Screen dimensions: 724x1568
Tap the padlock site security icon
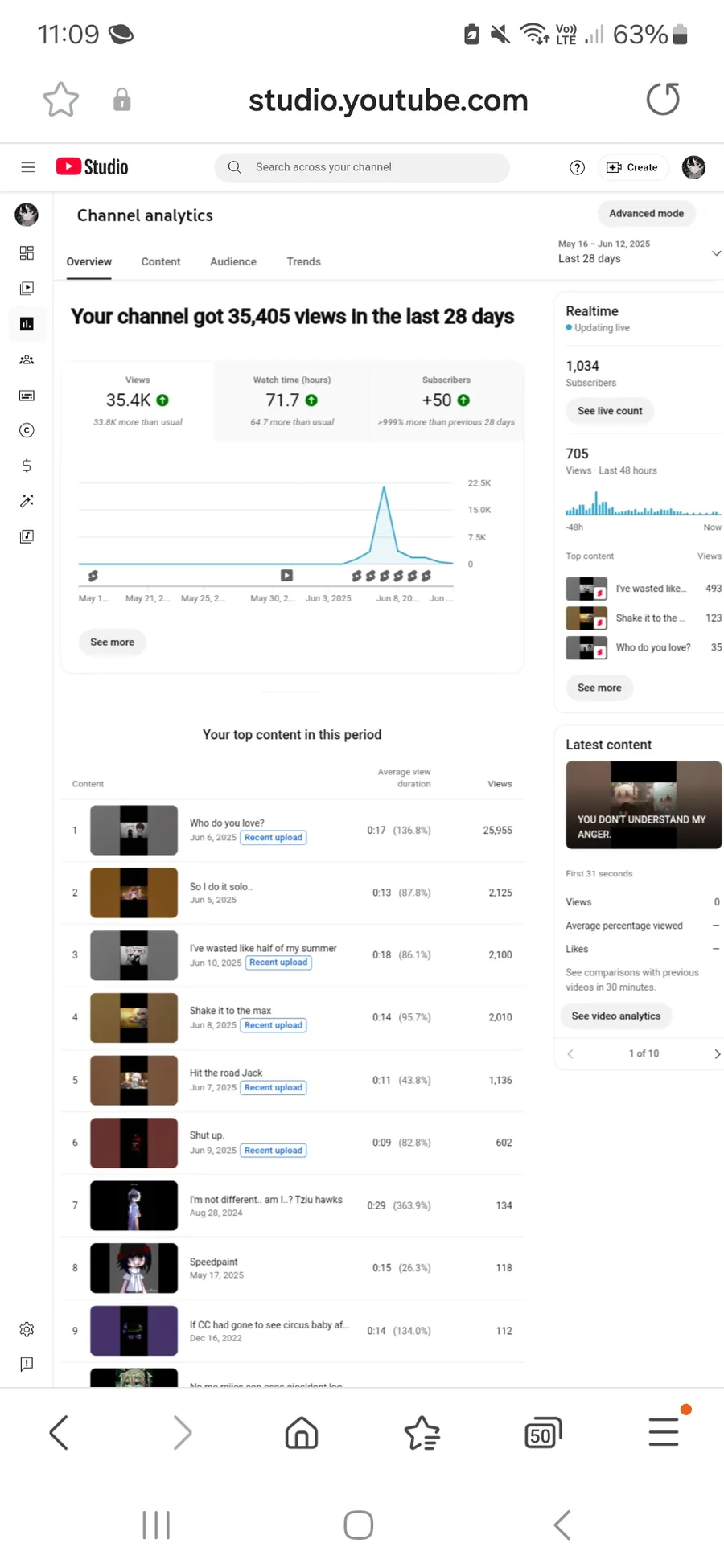121,100
